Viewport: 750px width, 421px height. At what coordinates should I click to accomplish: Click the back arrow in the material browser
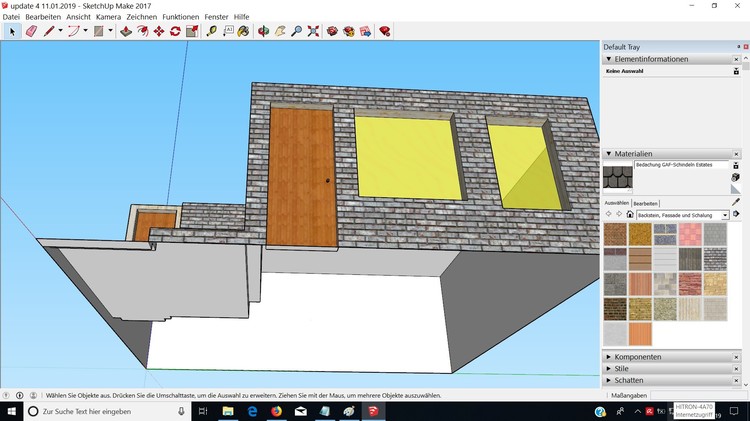click(608, 214)
